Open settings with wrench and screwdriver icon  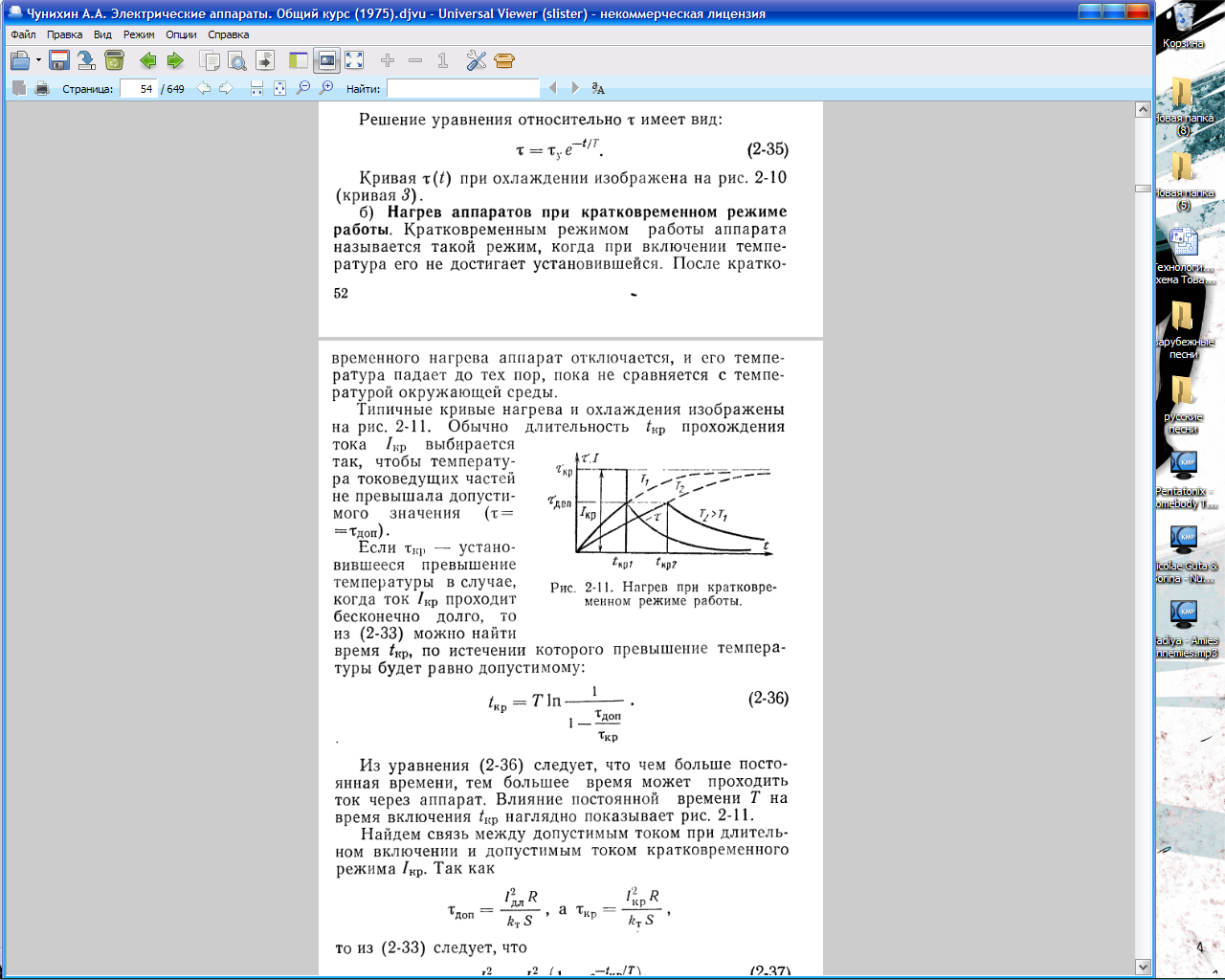[x=477, y=60]
